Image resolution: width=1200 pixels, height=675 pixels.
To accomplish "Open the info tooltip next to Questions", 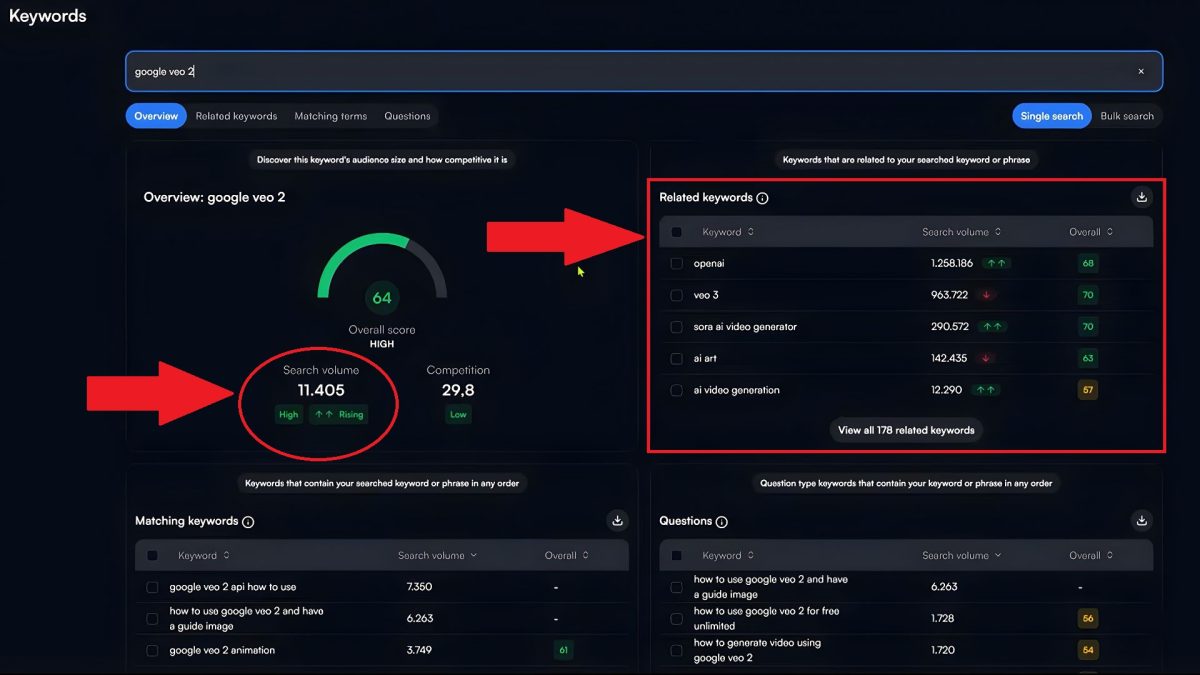I will (723, 521).
